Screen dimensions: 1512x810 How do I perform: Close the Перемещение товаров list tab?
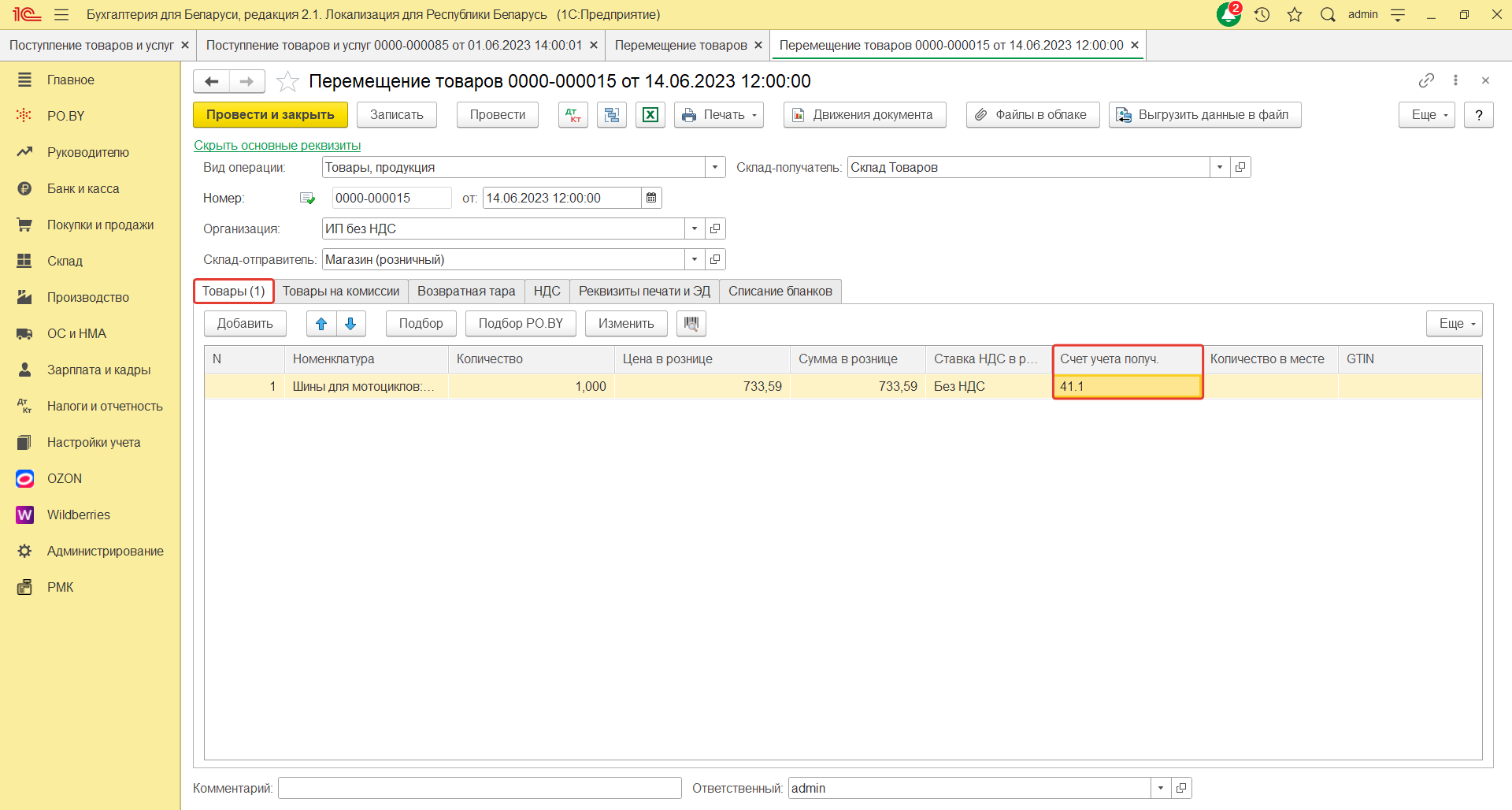758,46
